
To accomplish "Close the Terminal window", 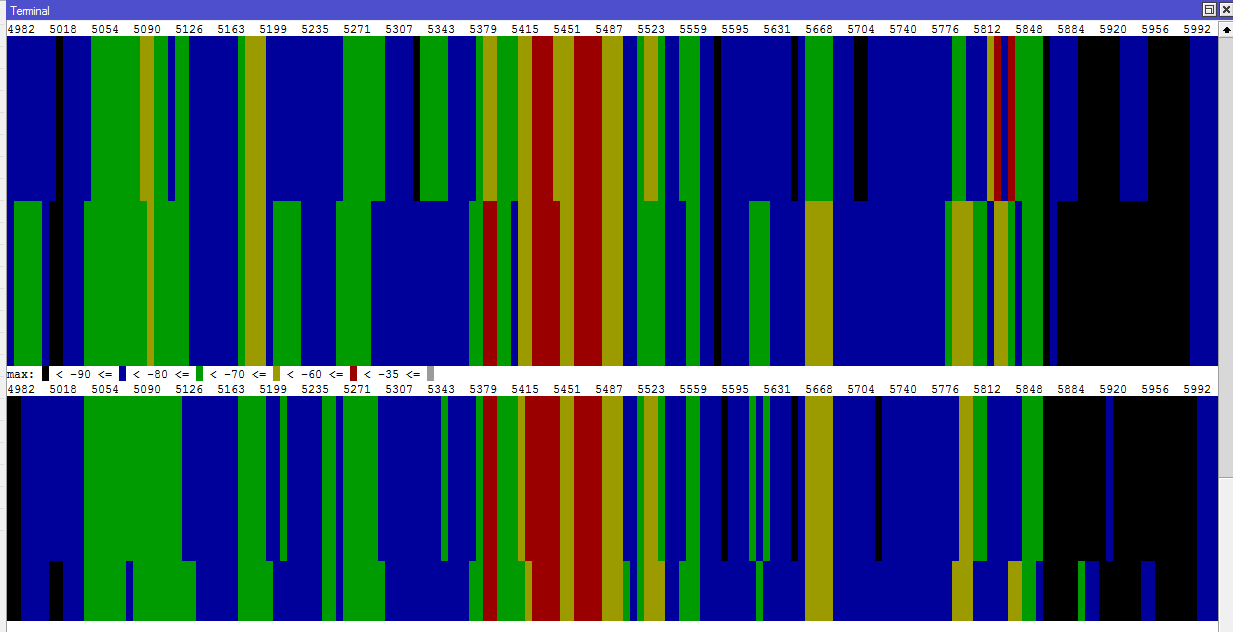I will click(x=1225, y=9).
